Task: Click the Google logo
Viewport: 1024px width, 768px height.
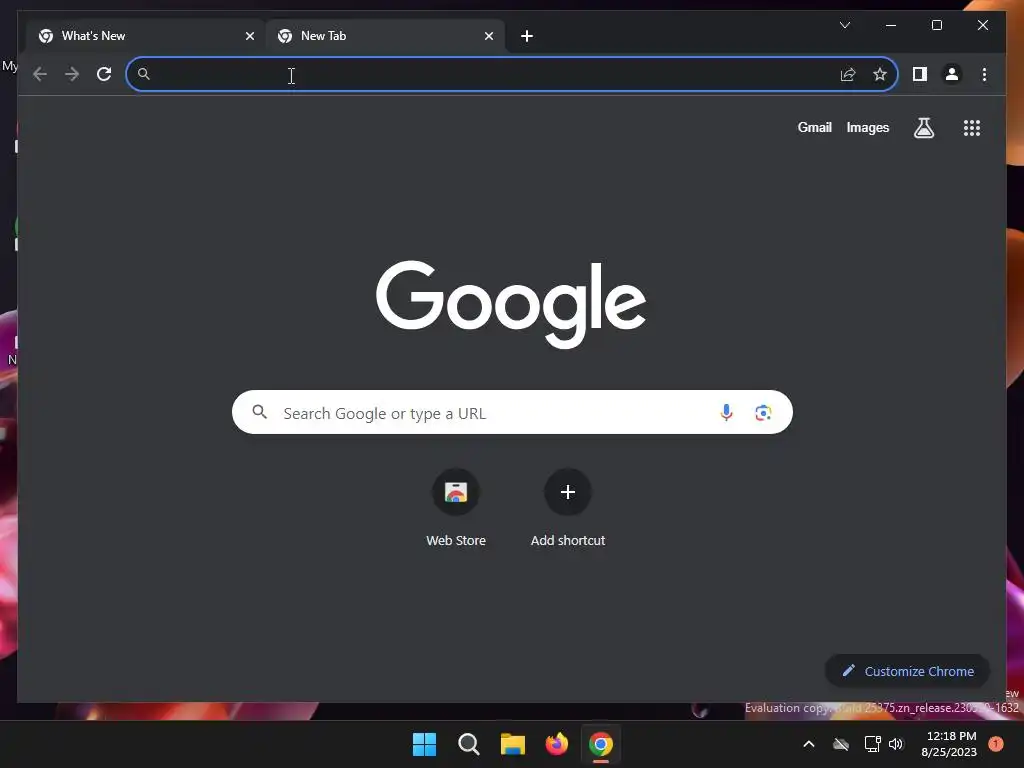Action: (511, 303)
